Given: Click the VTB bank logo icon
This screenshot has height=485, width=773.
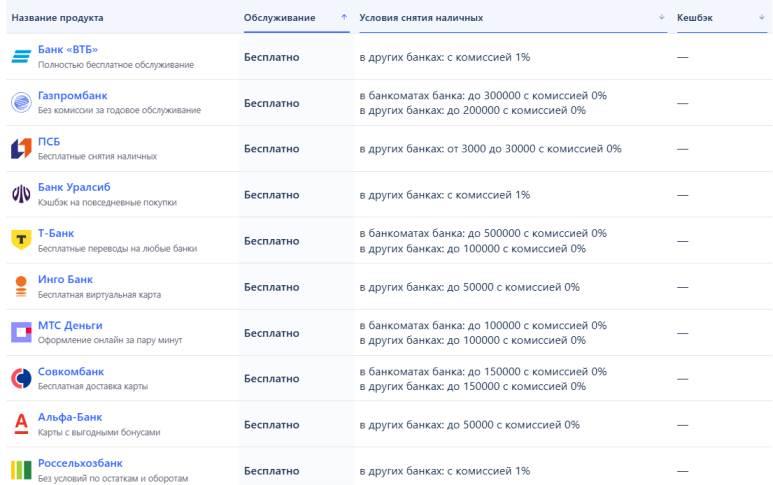Looking at the screenshot, I should tap(21, 57).
